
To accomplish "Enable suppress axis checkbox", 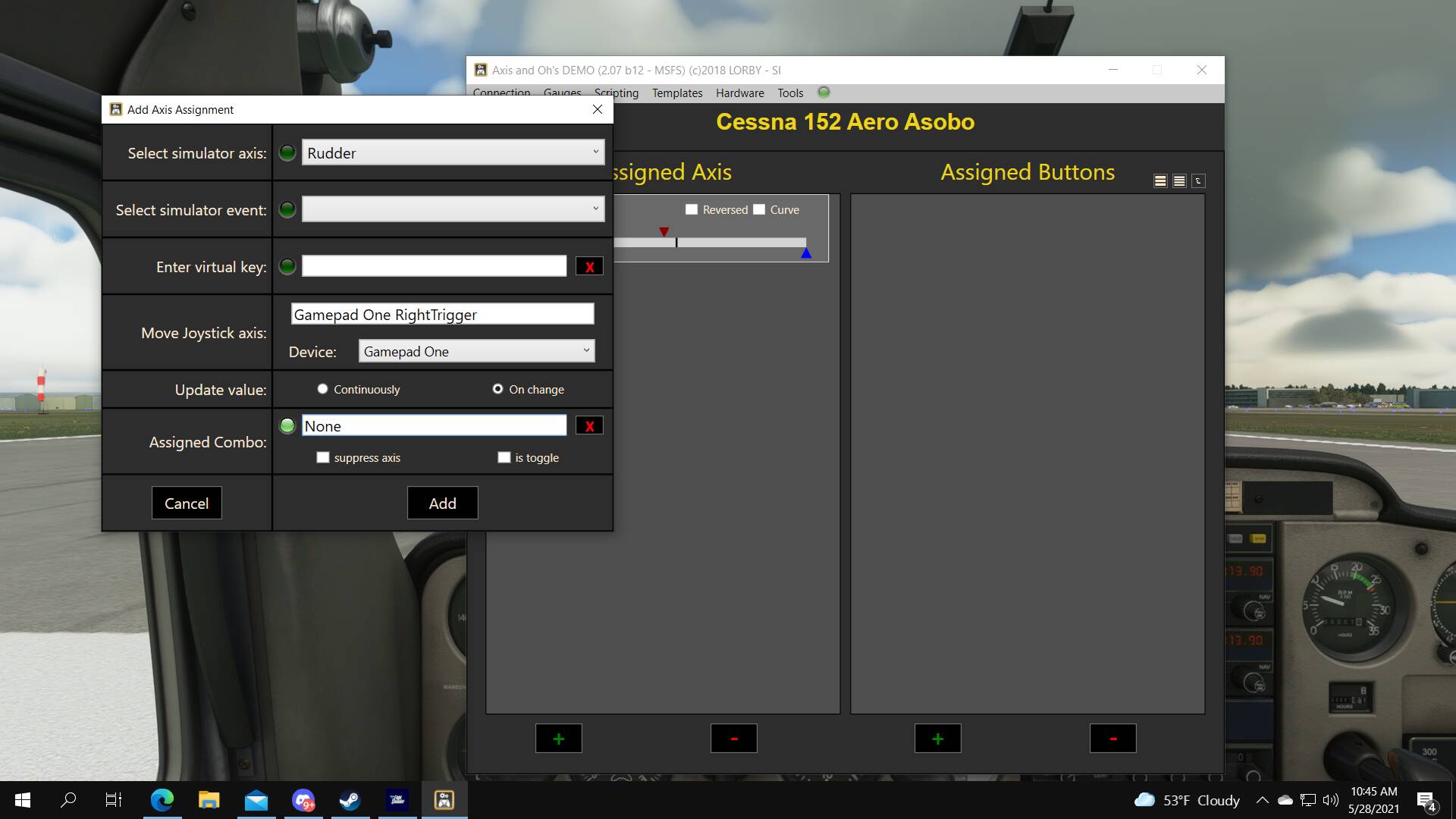I will tap(323, 457).
